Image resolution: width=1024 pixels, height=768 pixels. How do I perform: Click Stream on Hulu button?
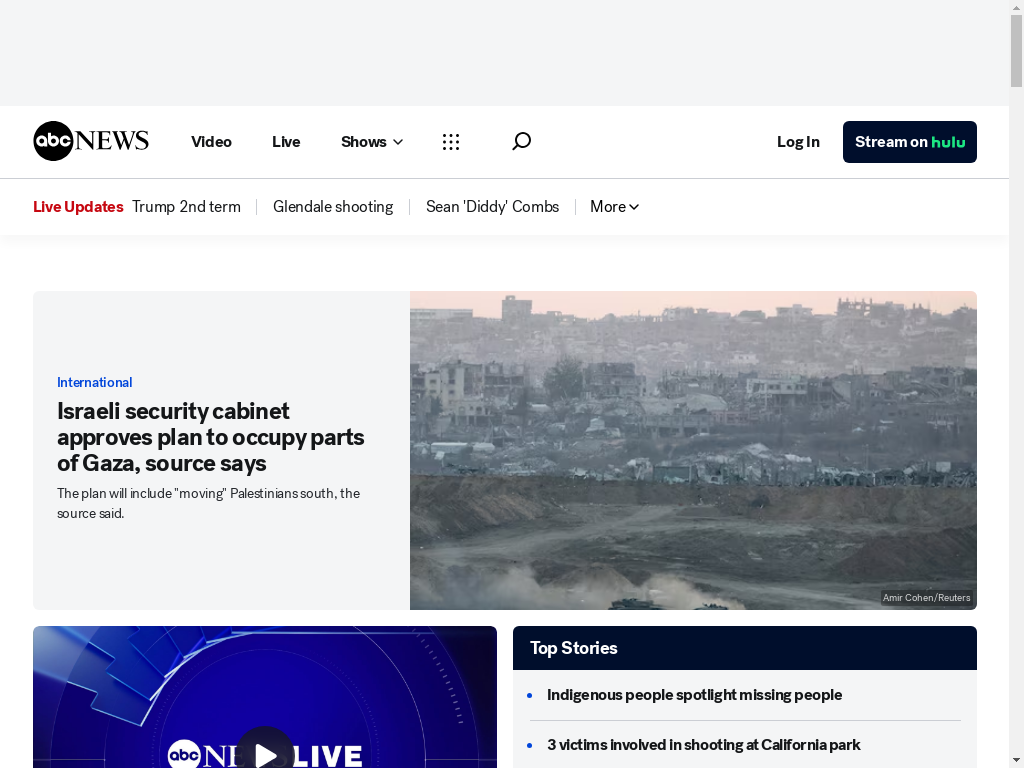point(910,142)
